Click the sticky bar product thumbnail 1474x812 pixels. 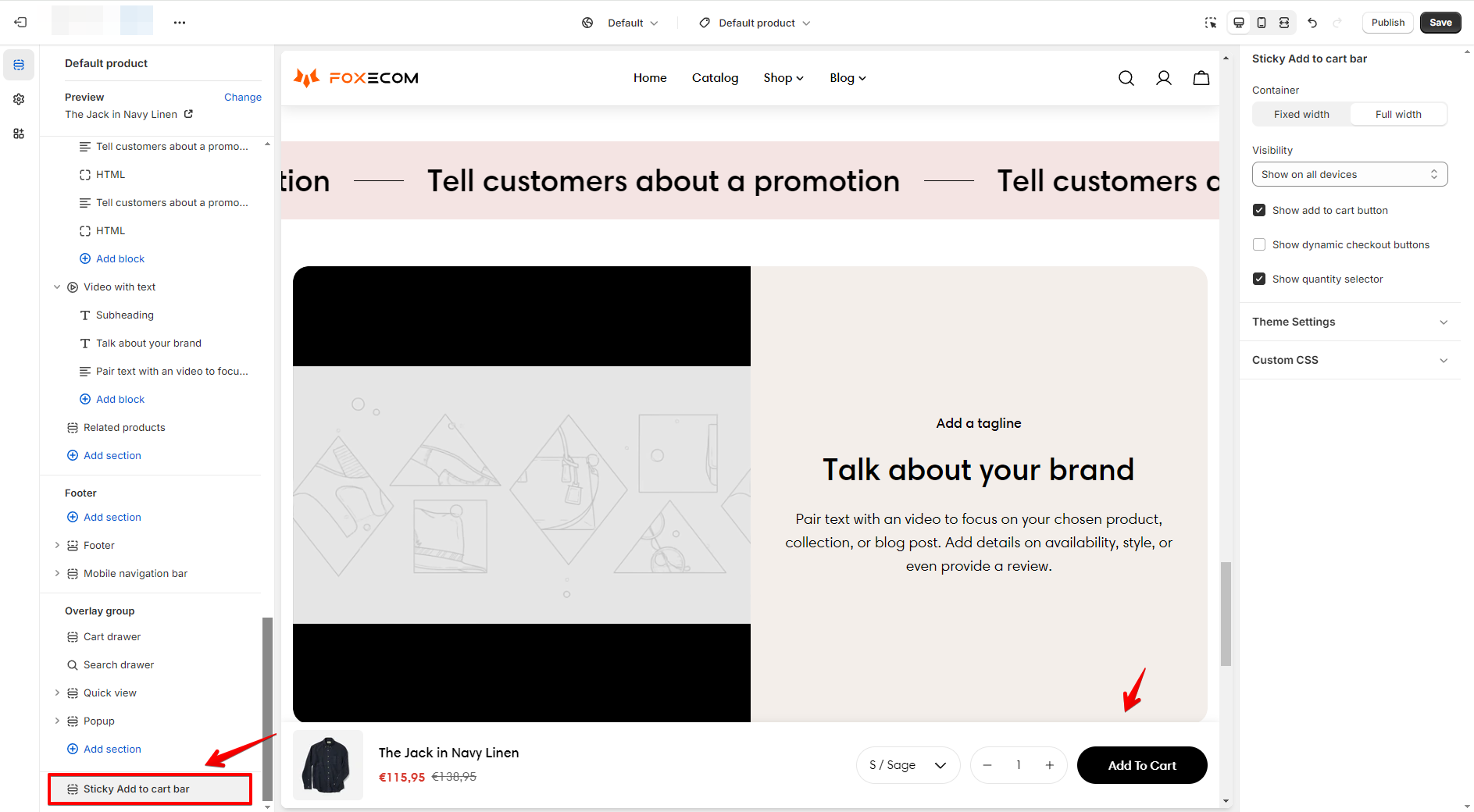click(x=328, y=765)
